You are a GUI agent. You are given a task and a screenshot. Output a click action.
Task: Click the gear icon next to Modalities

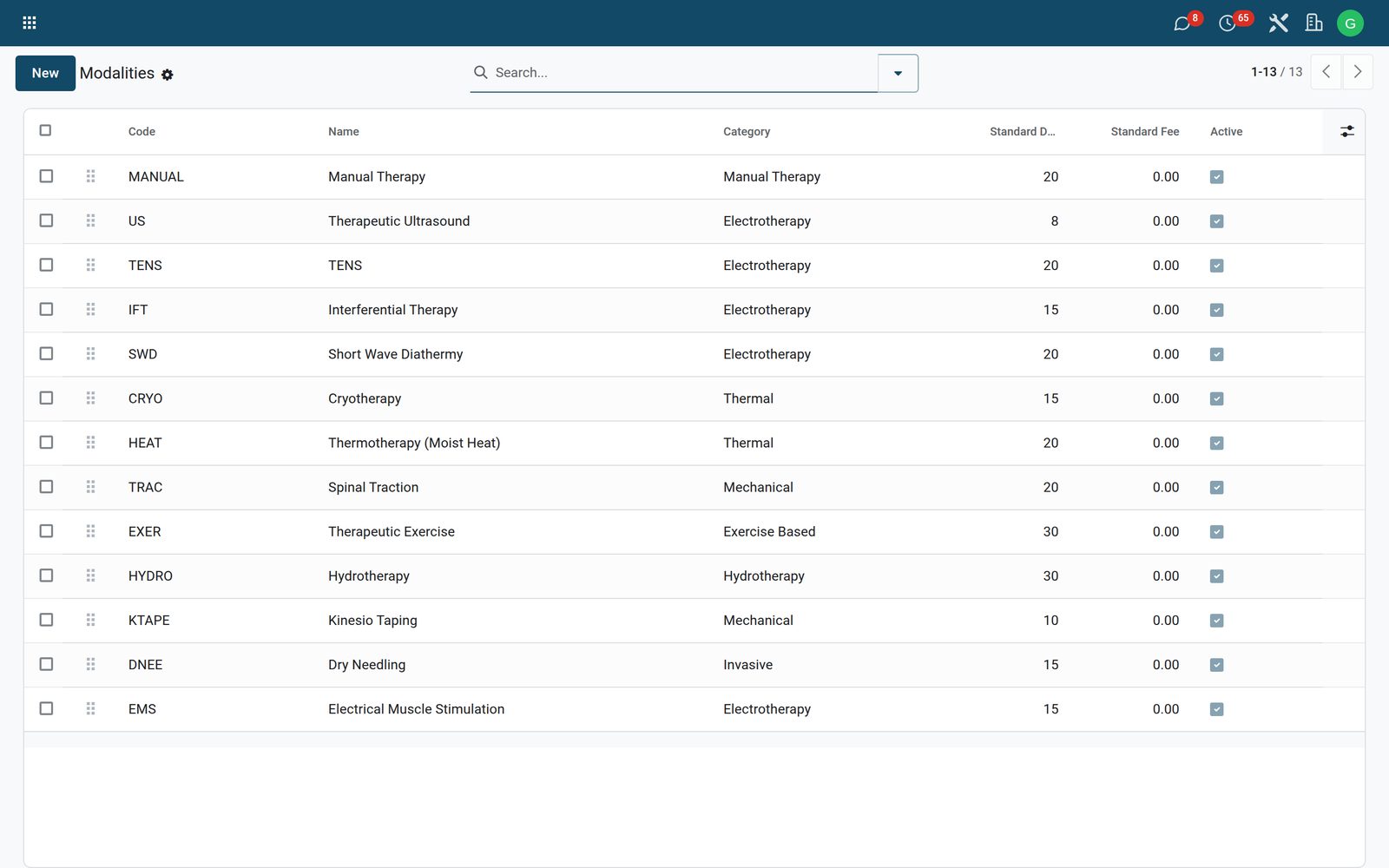point(168,75)
